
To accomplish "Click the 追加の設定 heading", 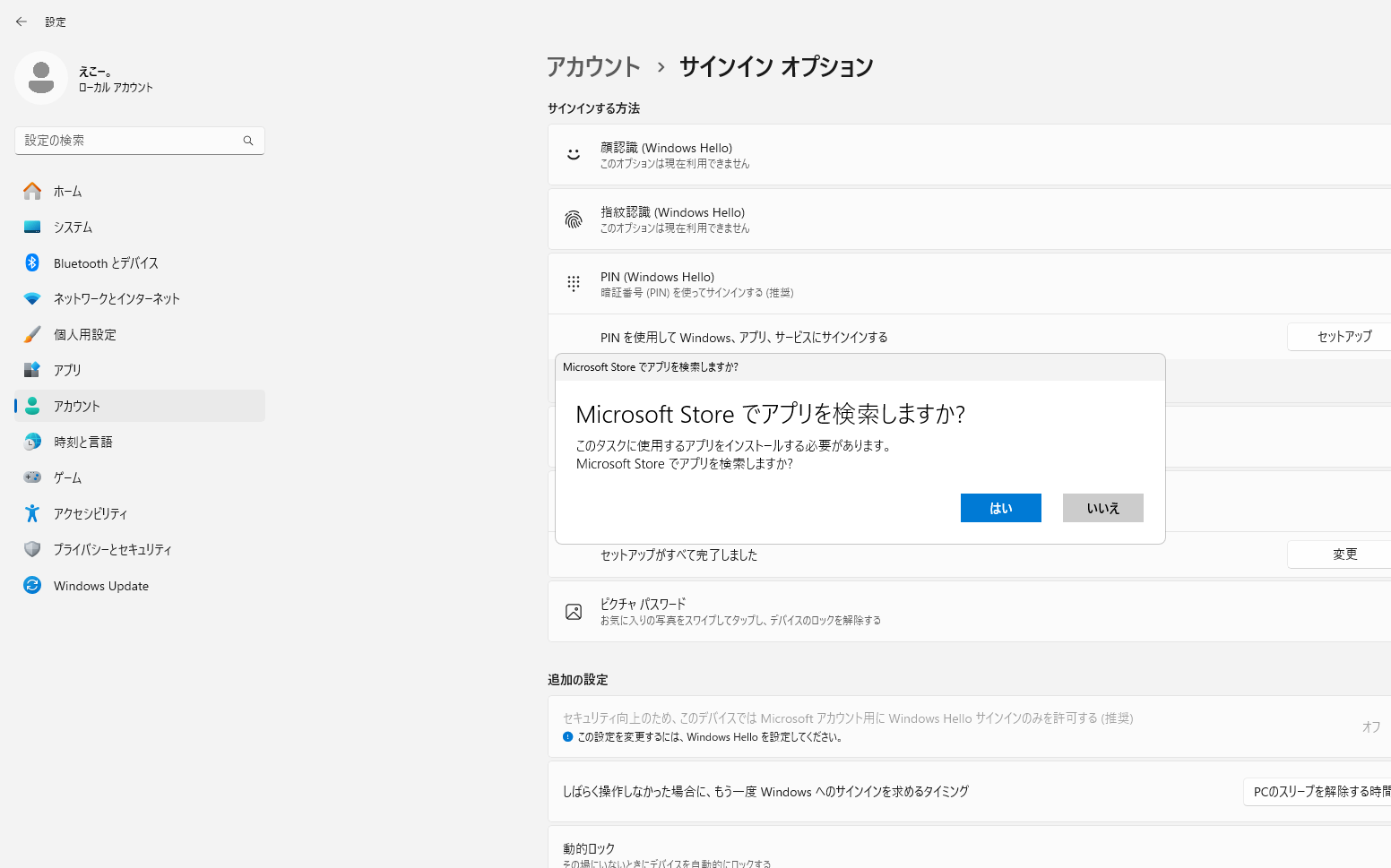I will [x=577, y=680].
